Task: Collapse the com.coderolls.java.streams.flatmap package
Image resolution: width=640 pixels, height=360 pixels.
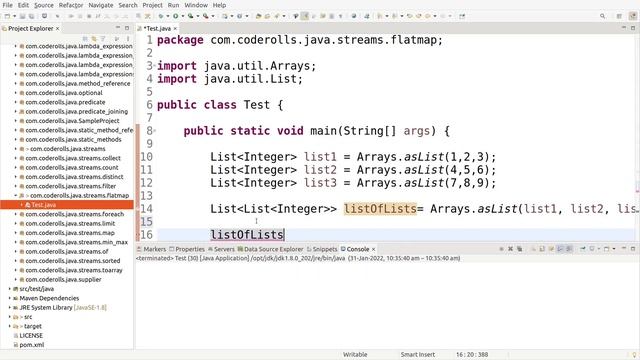Action: [x=16, y=196]
